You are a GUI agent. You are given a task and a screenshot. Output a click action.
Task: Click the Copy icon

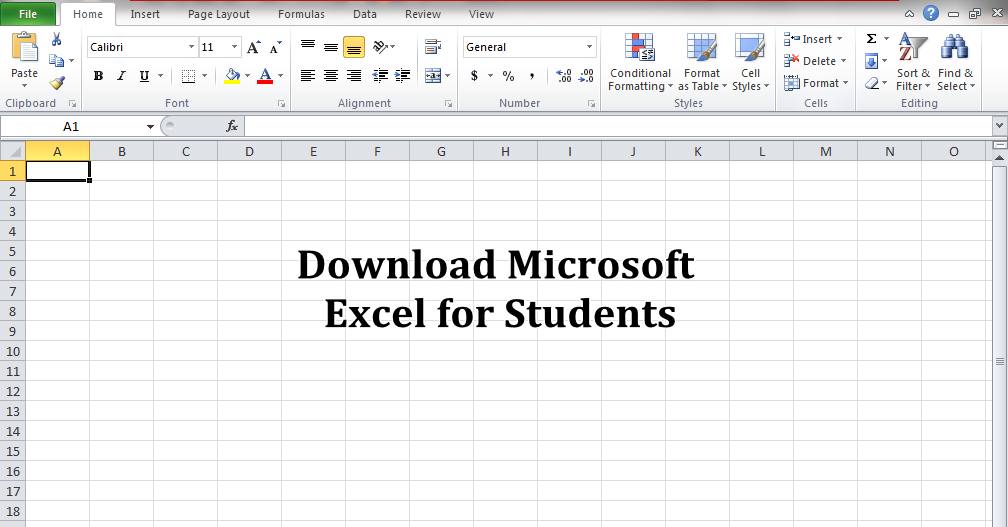[x=57, y=60]
